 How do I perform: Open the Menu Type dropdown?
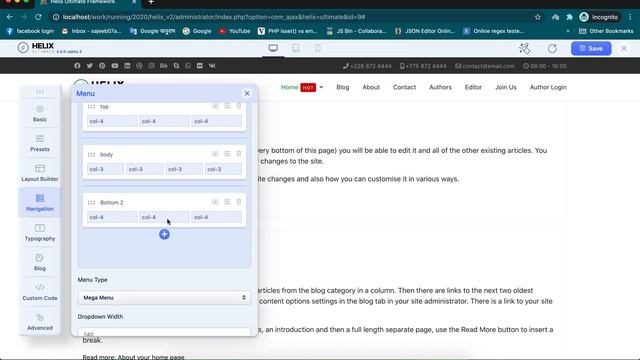pyautogui.click(x=164, y=298)
